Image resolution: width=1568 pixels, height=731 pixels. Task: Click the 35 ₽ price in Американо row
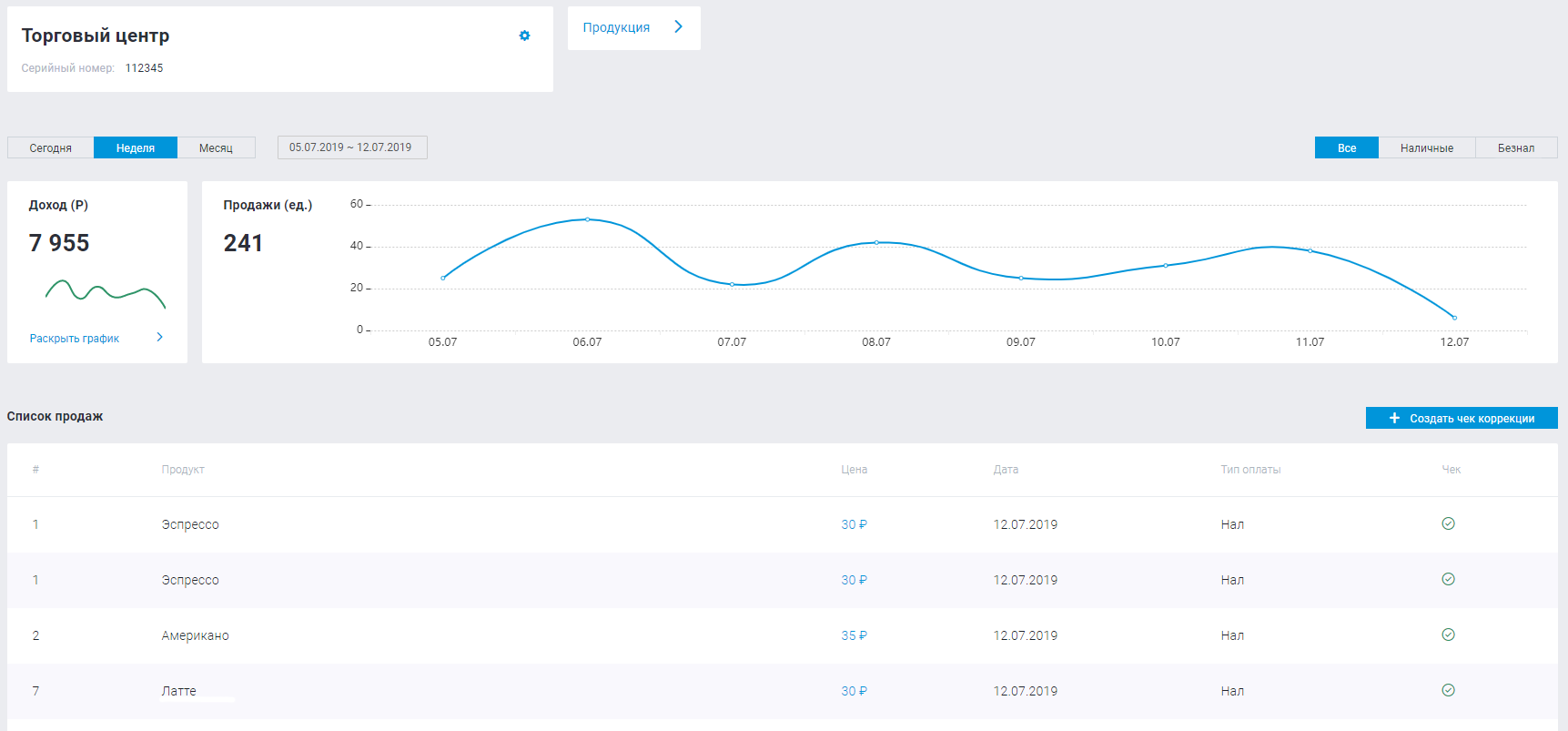pos(854,635)
